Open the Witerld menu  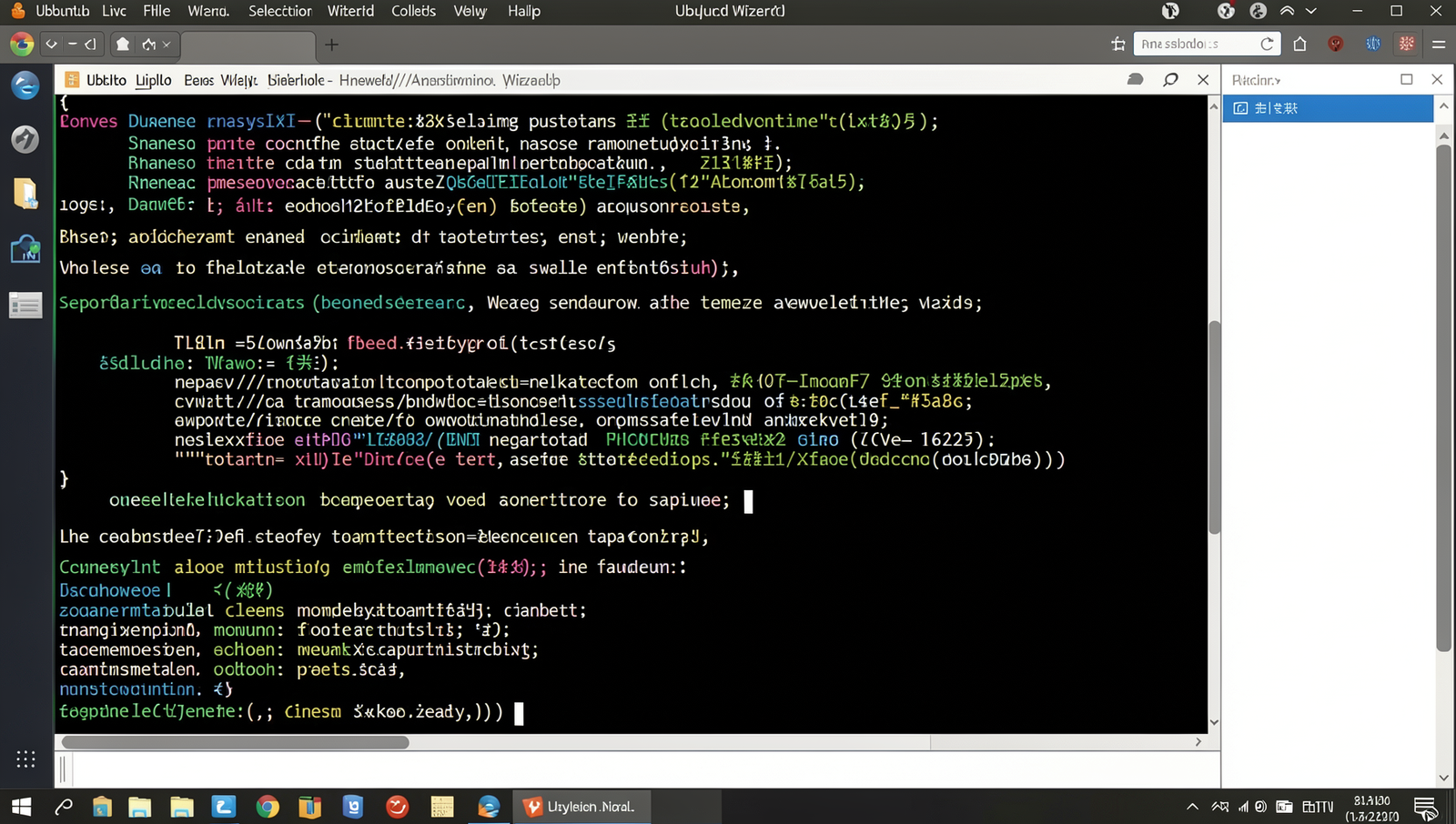tap(350, 11)
